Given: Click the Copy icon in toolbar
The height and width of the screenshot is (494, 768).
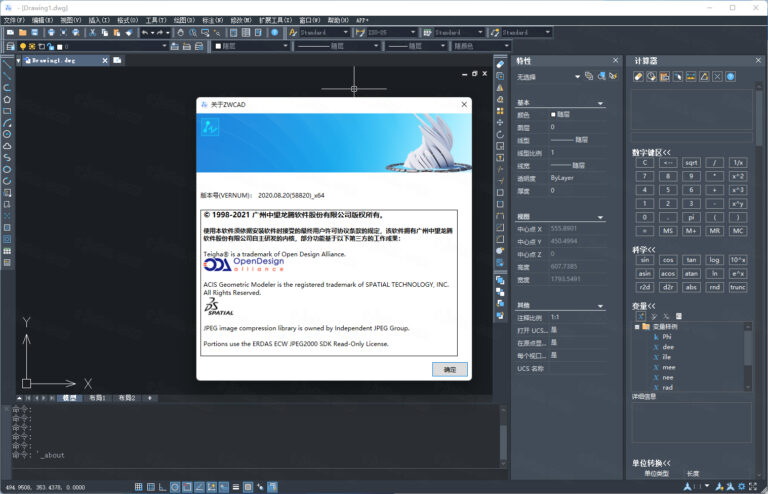Looking at the screenshot, I should (104, 32).
